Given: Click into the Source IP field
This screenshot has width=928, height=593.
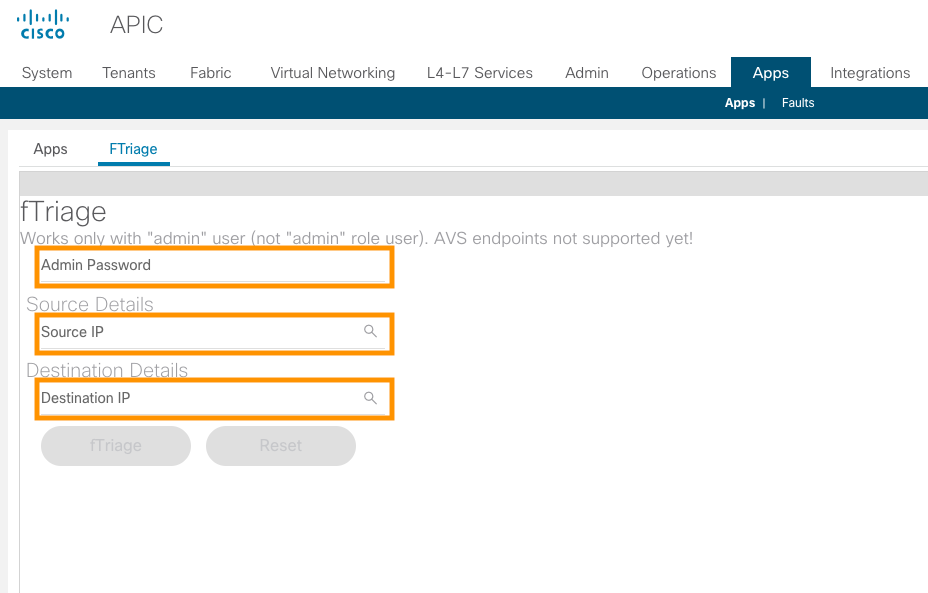Looking at the screenshot, I should click(200, 332).
